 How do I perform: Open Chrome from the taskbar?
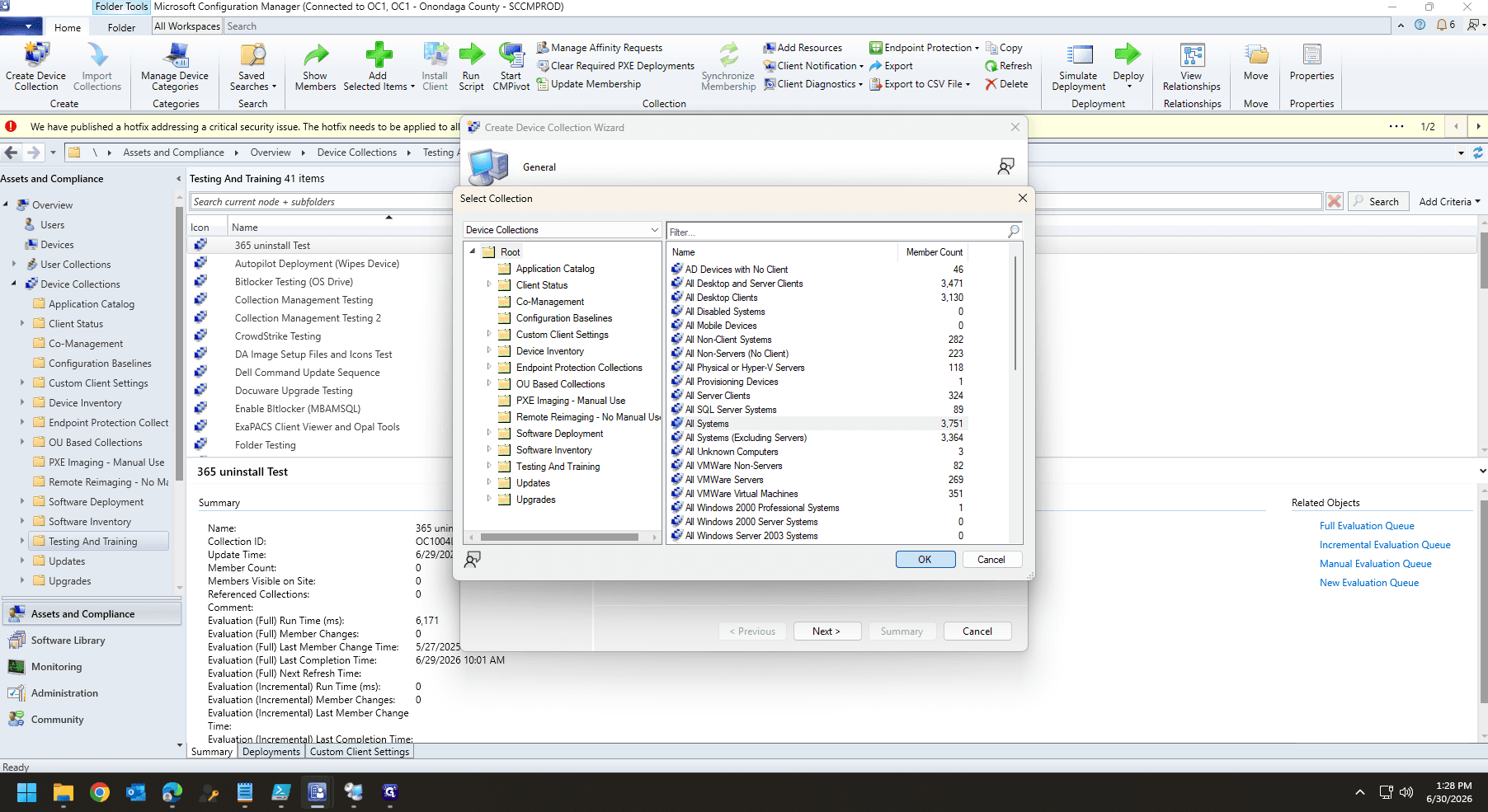100,792
